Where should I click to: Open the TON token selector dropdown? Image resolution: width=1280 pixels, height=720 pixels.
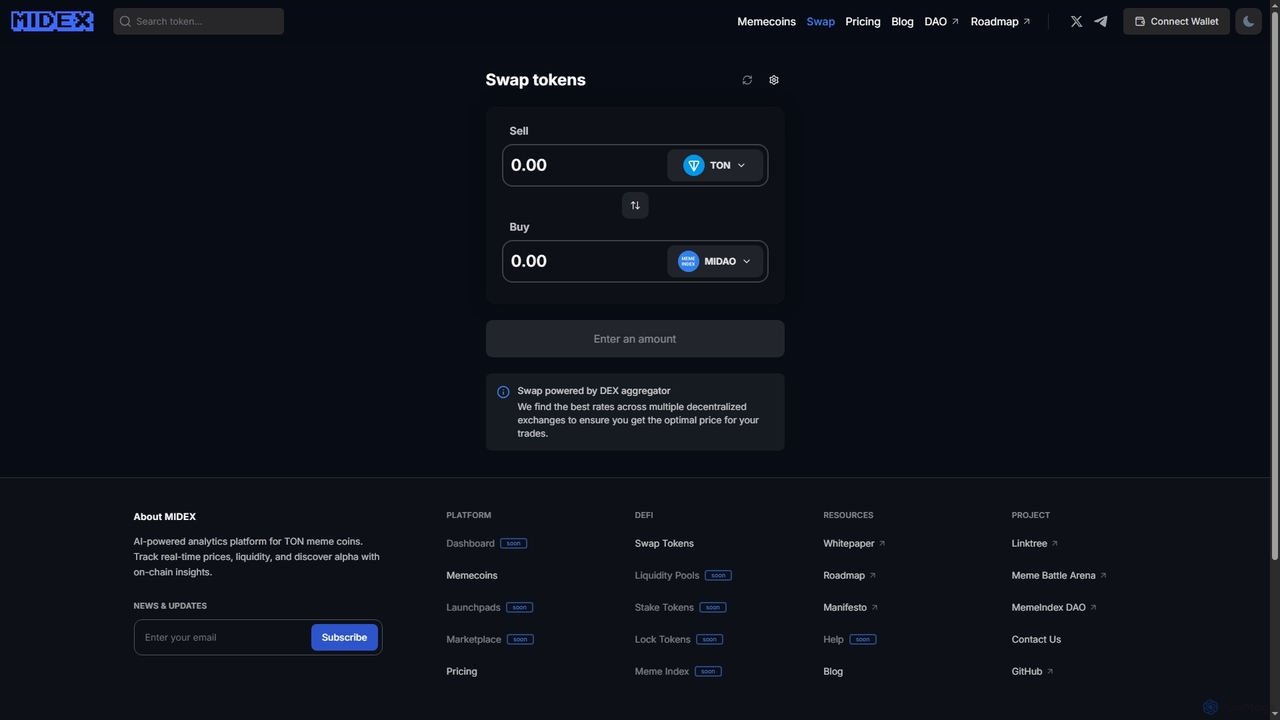click(x=715, y=165)
